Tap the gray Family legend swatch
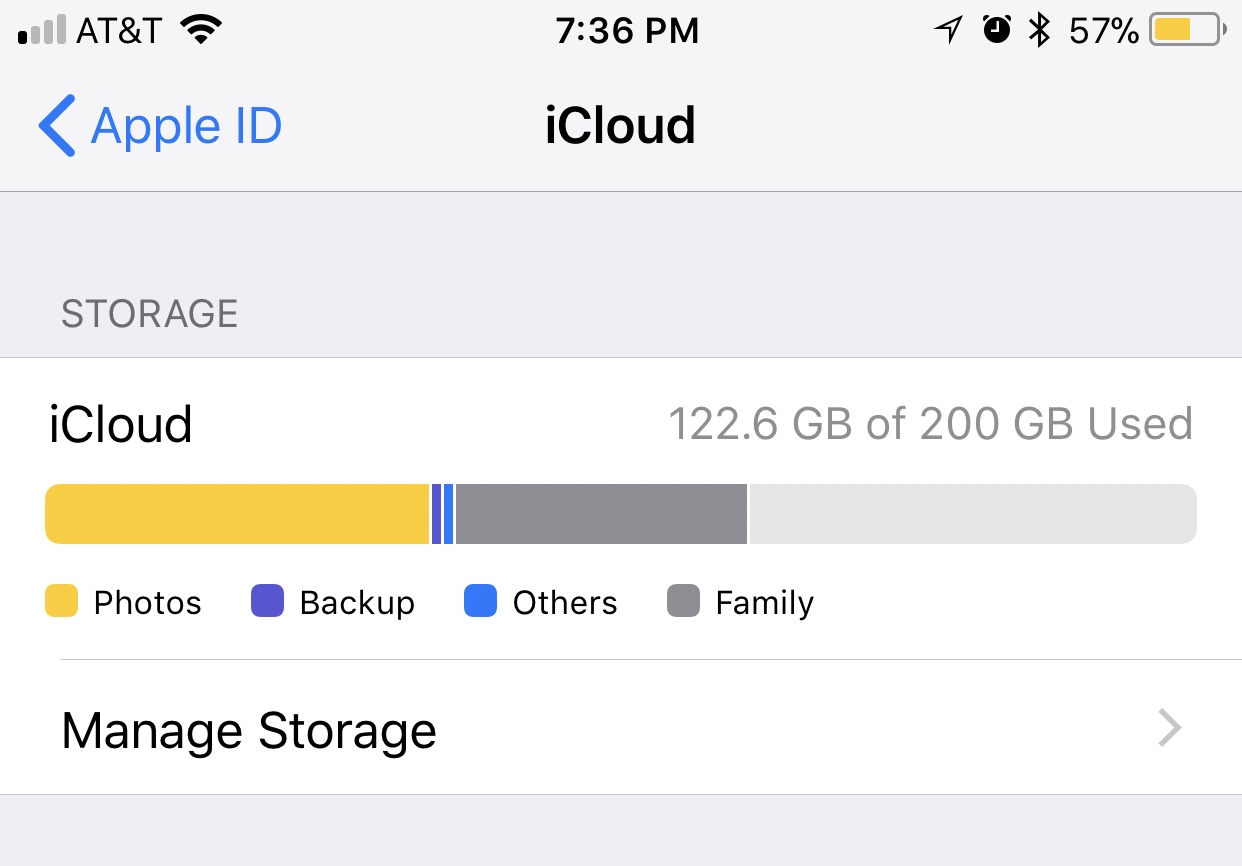The height and width of the screenshot is (866, 1242). (x=684, y=602)
